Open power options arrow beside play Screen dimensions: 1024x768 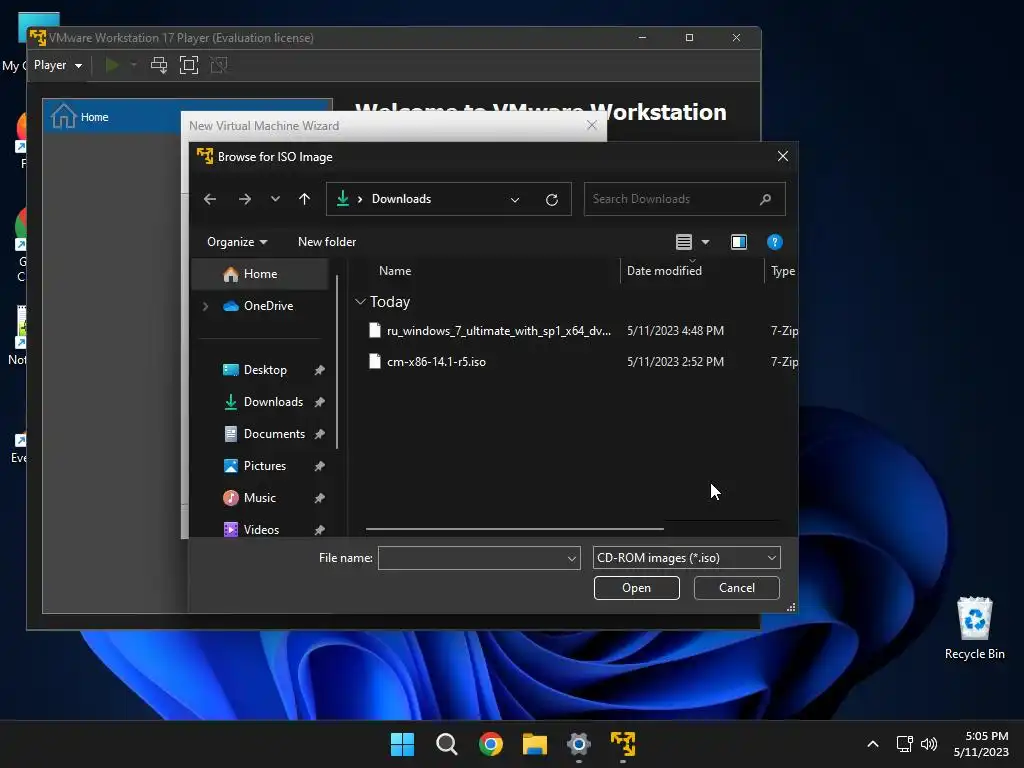coord(134,65)
